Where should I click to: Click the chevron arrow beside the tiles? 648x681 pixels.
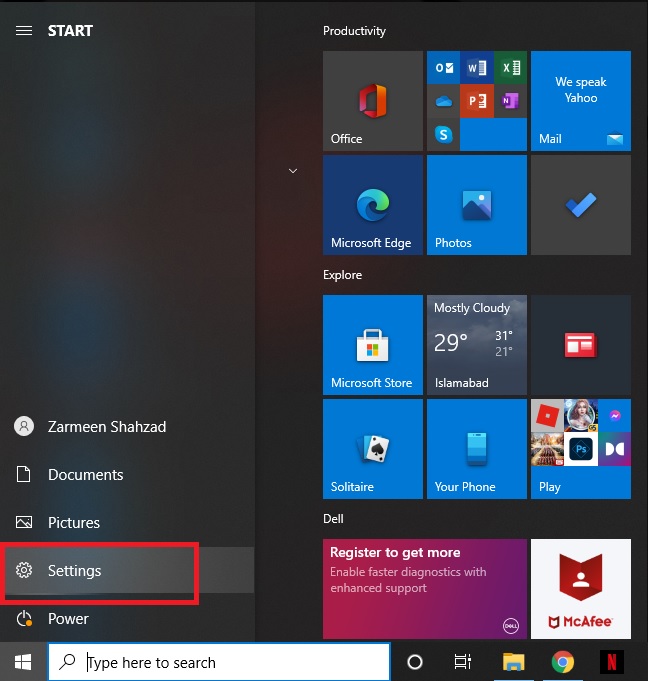click(293, 171)
